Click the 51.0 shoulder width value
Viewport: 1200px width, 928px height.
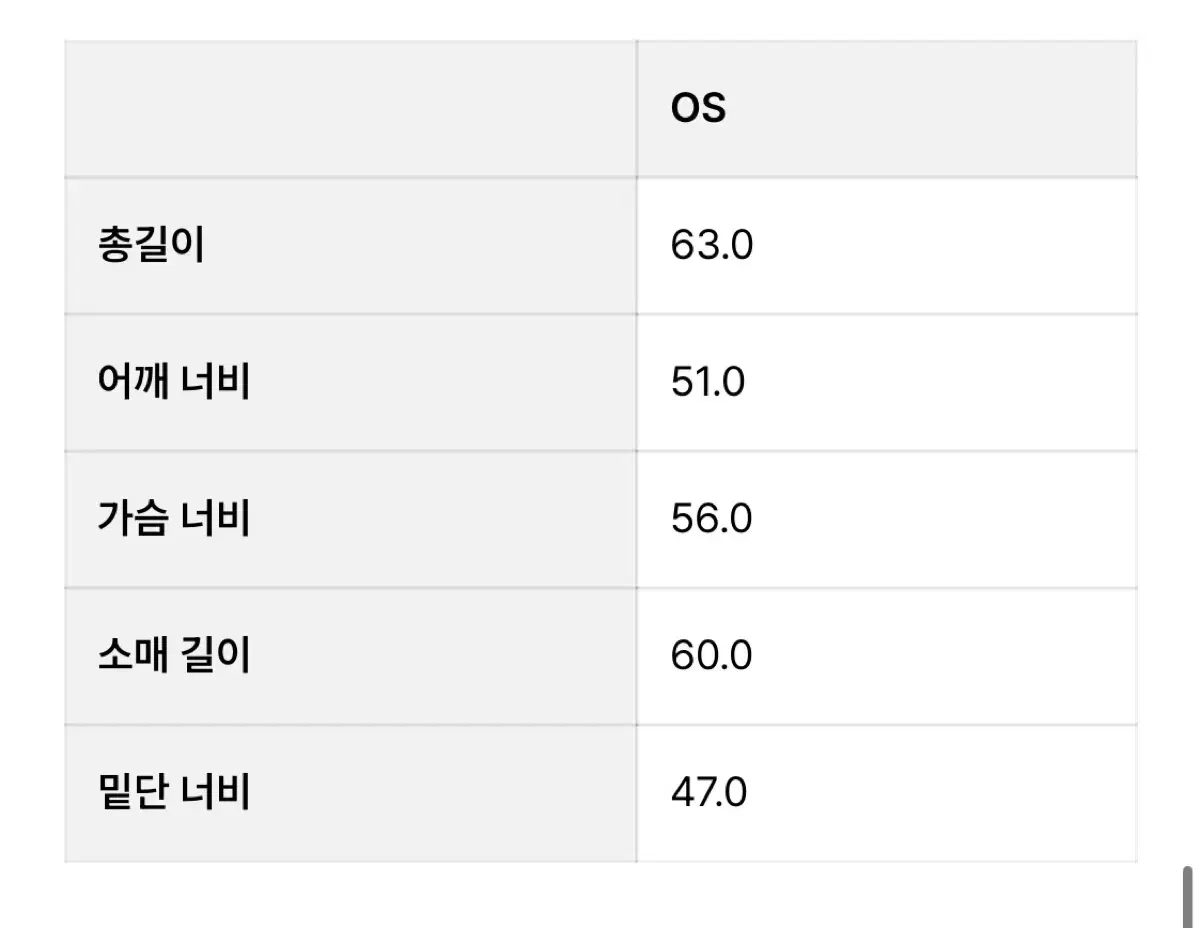(708, 383)
